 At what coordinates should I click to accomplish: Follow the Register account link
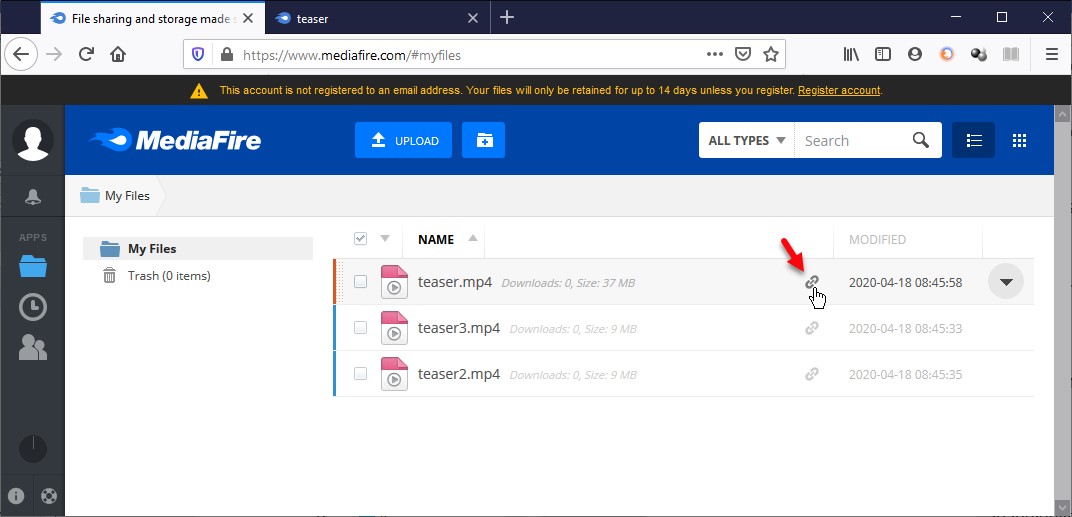(839, 90)
